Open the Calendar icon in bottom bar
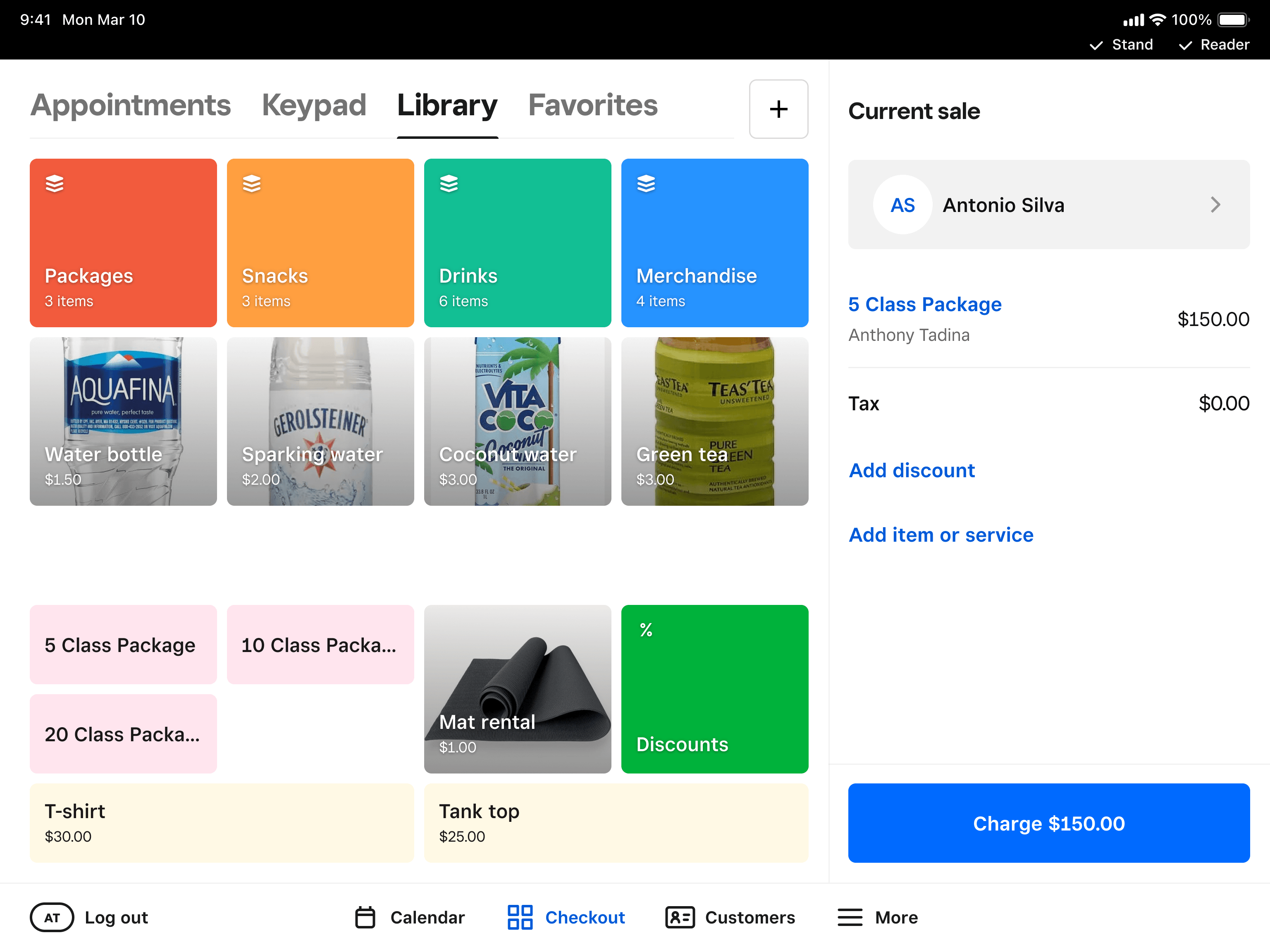Viewport: 1270px width, 952px height. coord(365,917)
